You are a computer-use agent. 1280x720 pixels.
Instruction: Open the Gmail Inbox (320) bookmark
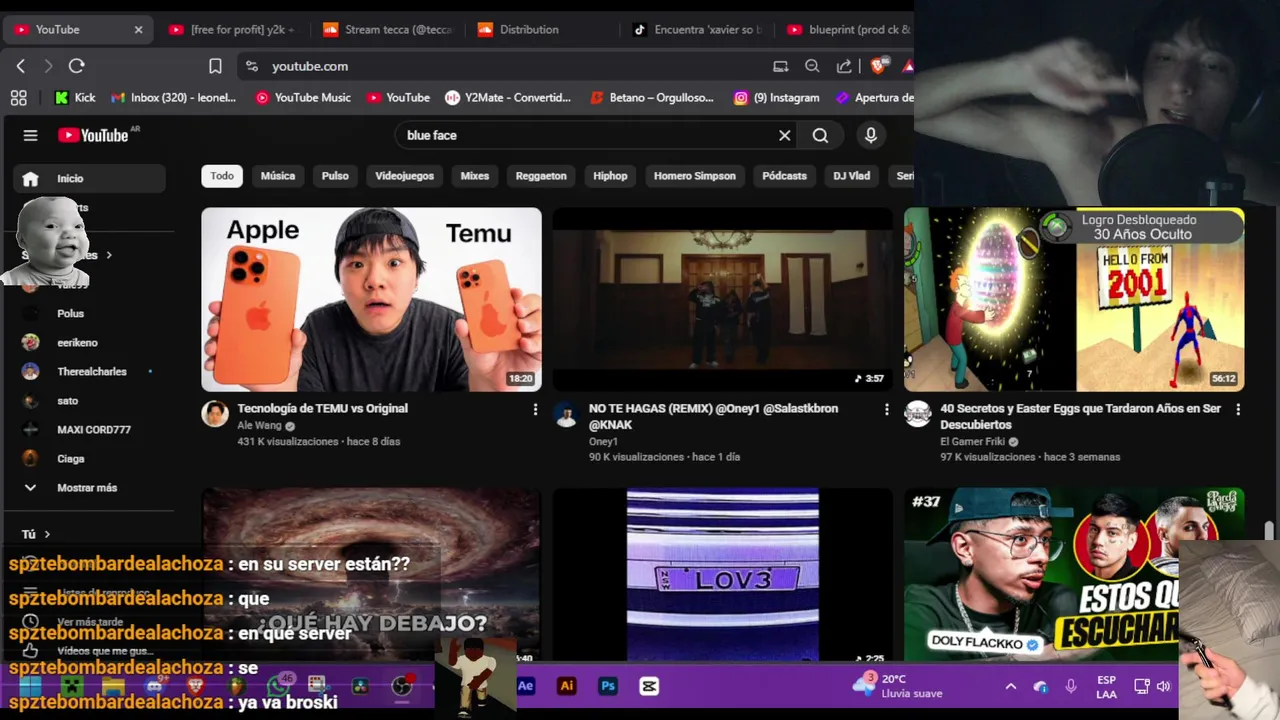pos(173,97)
